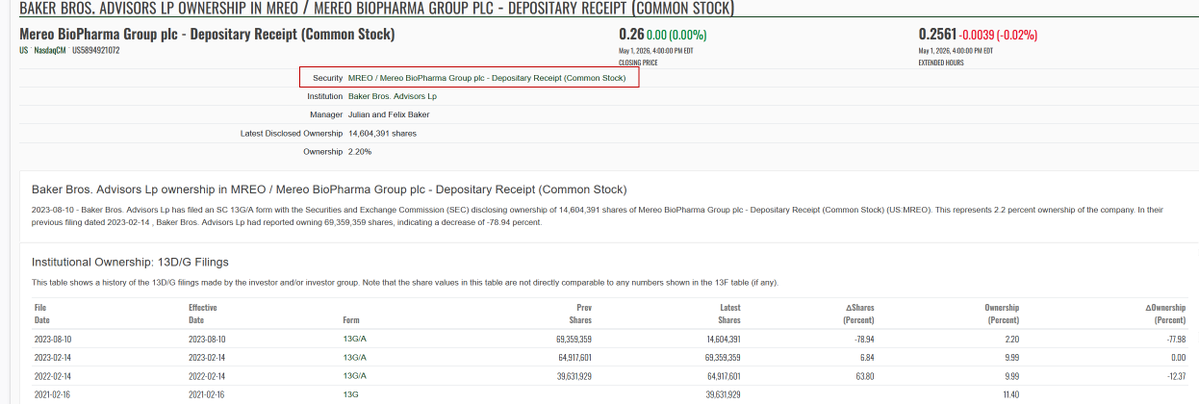Click the 0.2561 extended hours price
The width and height of the screenshot is (1199, 404).
[937, 34]
